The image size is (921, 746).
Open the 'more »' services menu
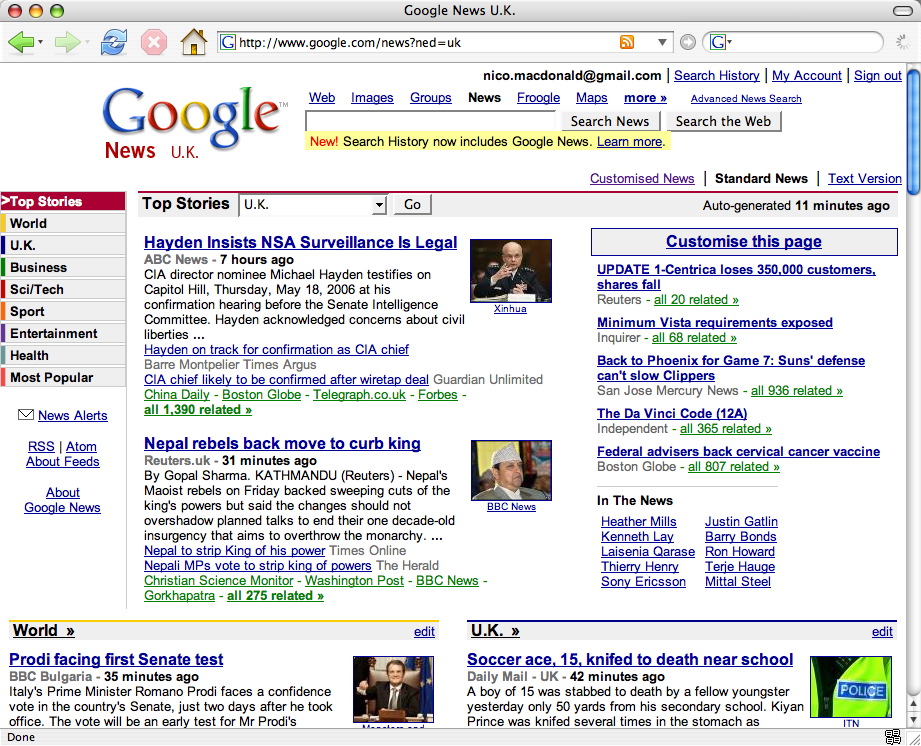[645, 97]
